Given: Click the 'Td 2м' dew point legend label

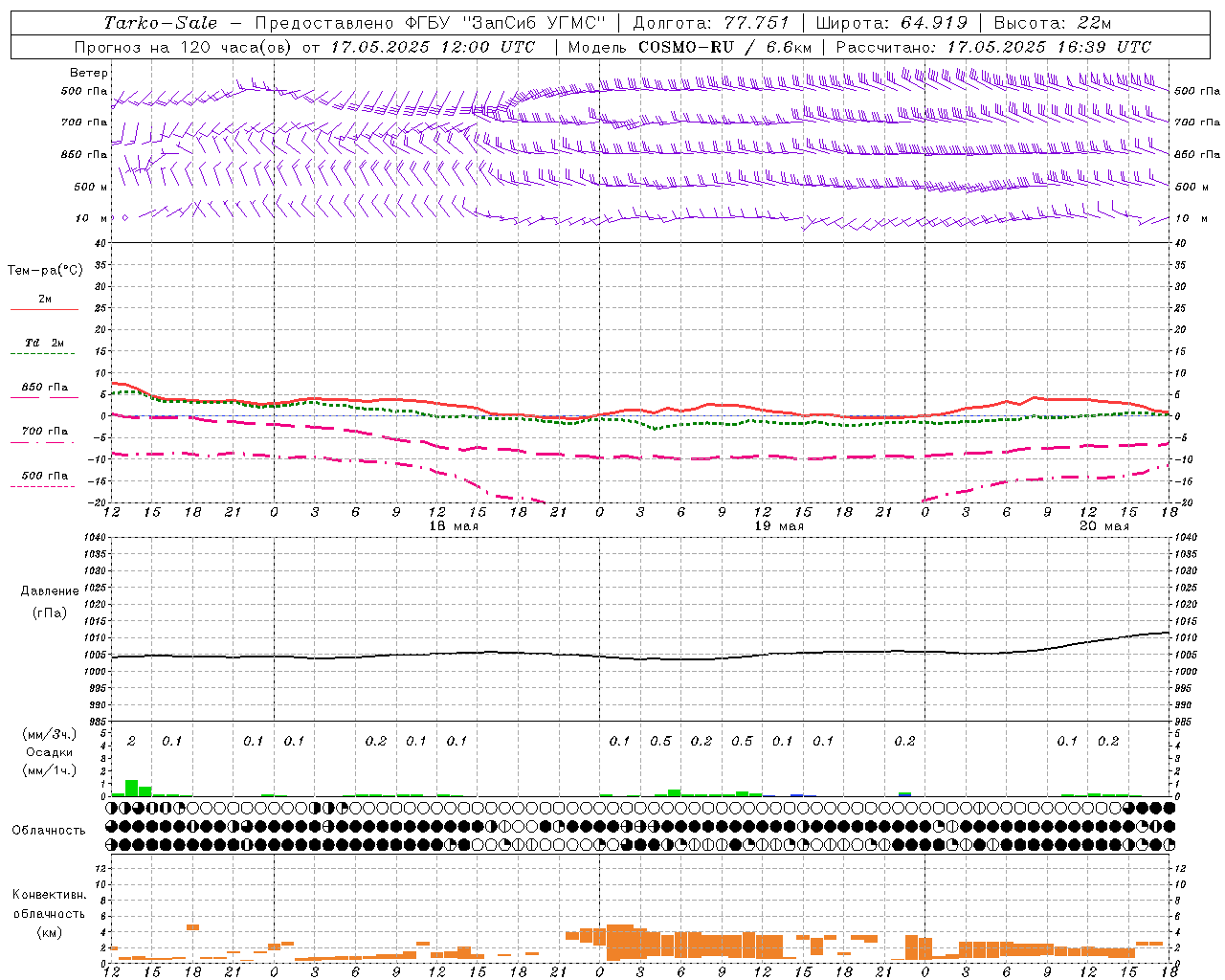Looking at the screenshot, I should tap(45, 343).
